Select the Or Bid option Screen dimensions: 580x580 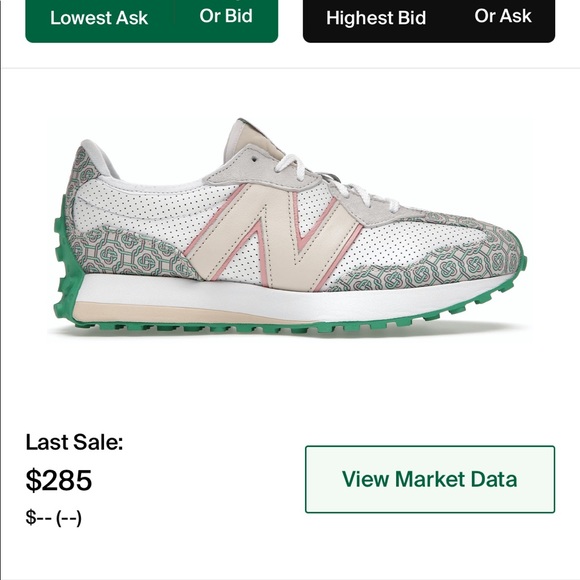[226, 16]
